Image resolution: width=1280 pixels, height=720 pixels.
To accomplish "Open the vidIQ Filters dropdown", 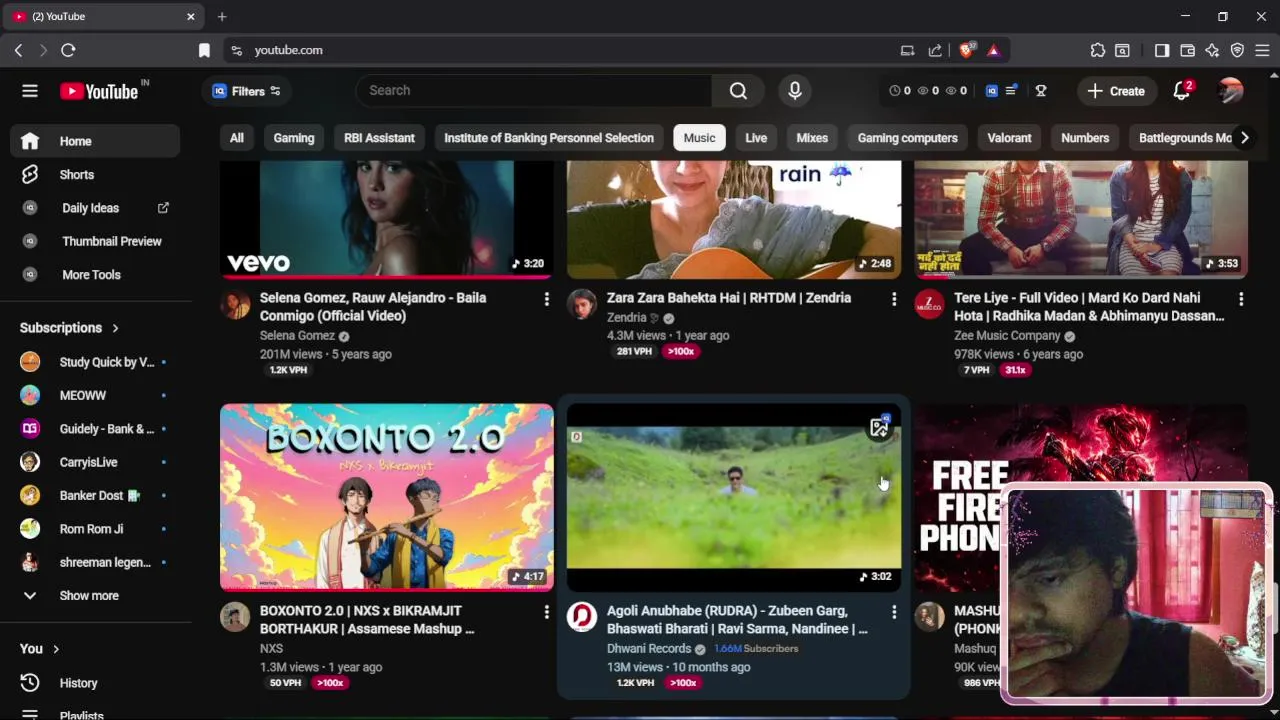I will [x=247, y=91].
